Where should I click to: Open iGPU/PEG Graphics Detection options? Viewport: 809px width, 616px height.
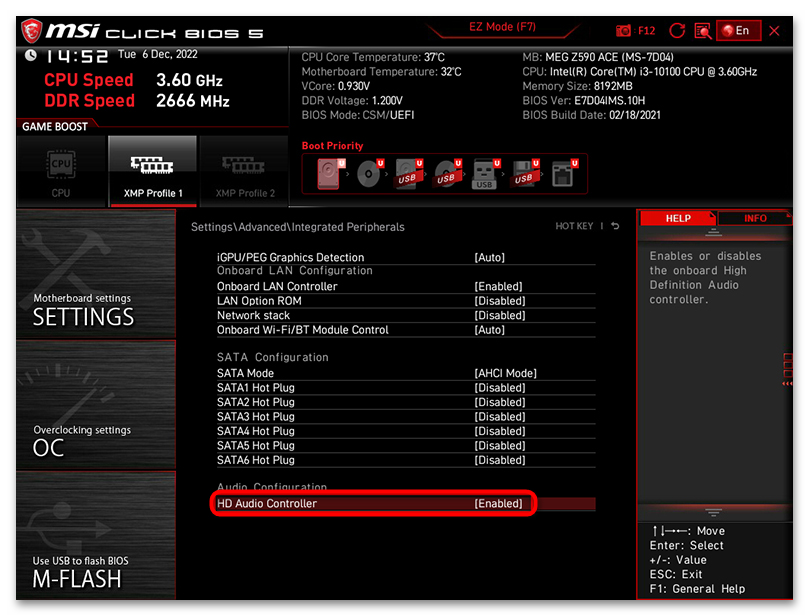click(x=489, y=257)
